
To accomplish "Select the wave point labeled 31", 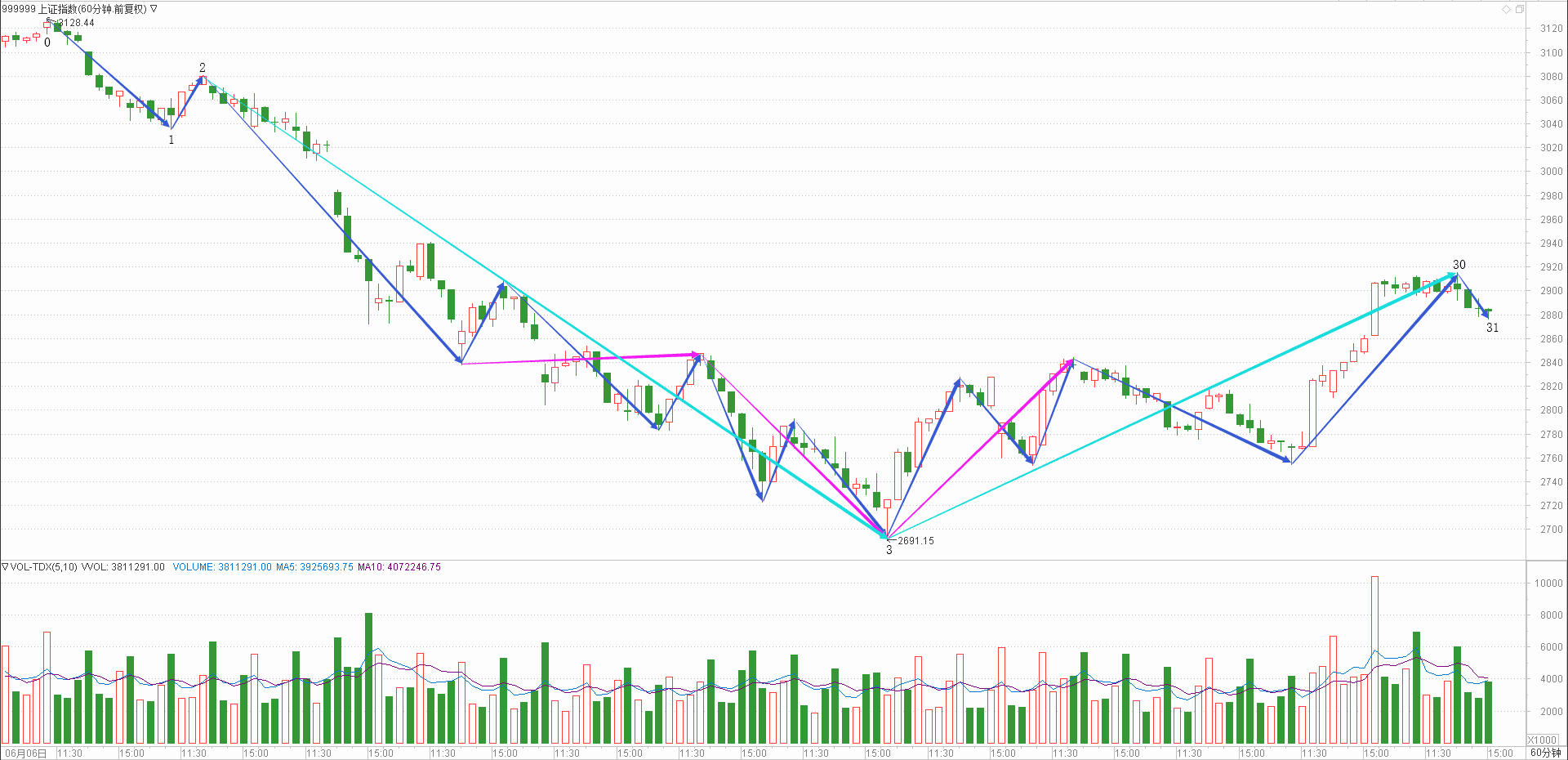I will click(x=1492, y=328).
